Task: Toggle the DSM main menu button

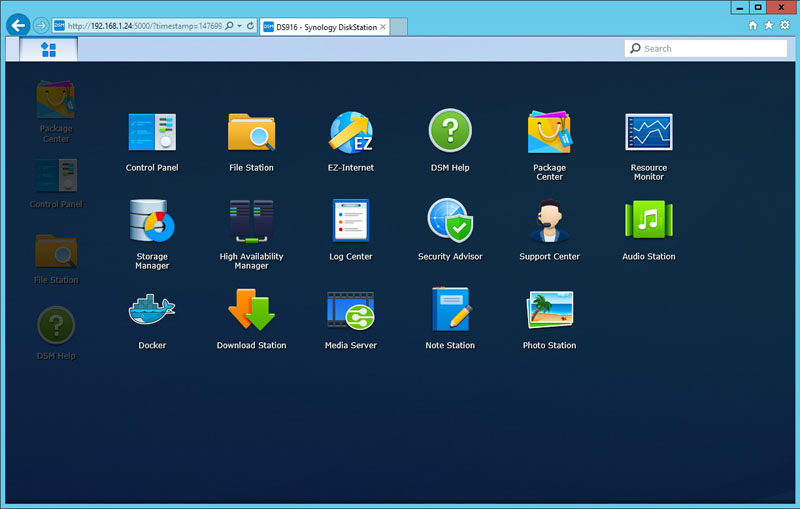Action: (x=48, y=49)
